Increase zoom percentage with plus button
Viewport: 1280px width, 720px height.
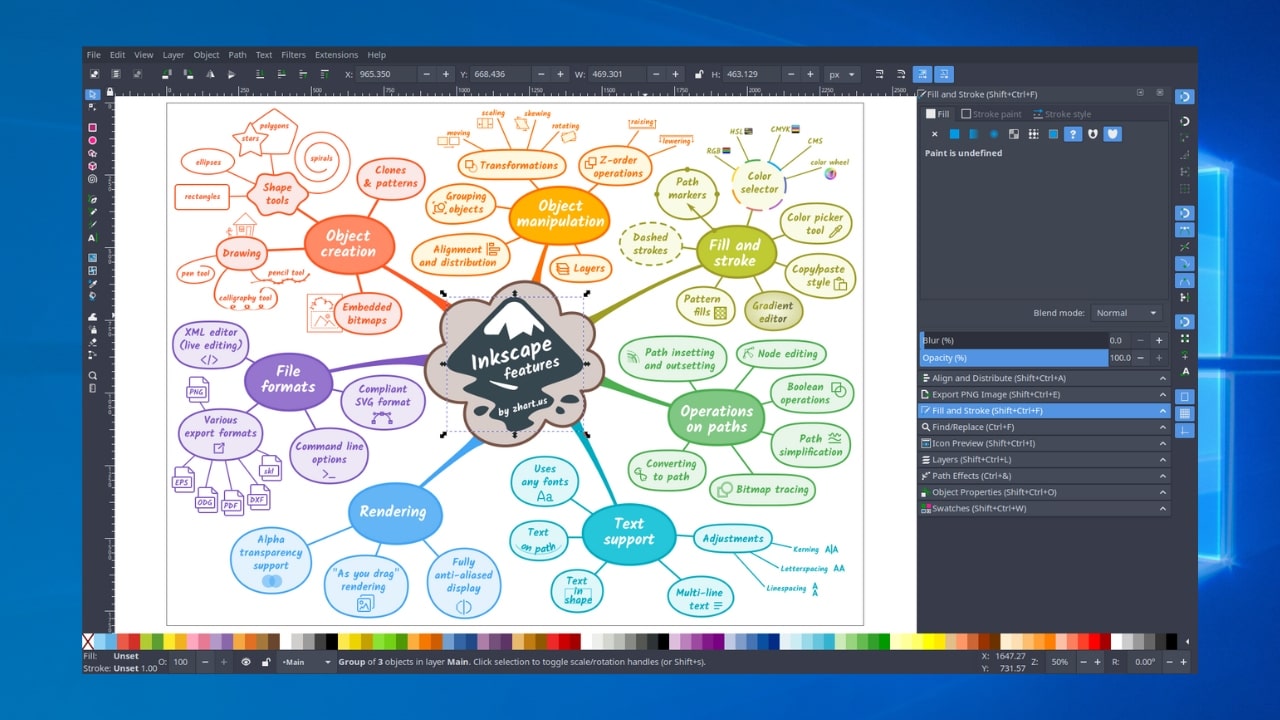tap(1097, 662)
